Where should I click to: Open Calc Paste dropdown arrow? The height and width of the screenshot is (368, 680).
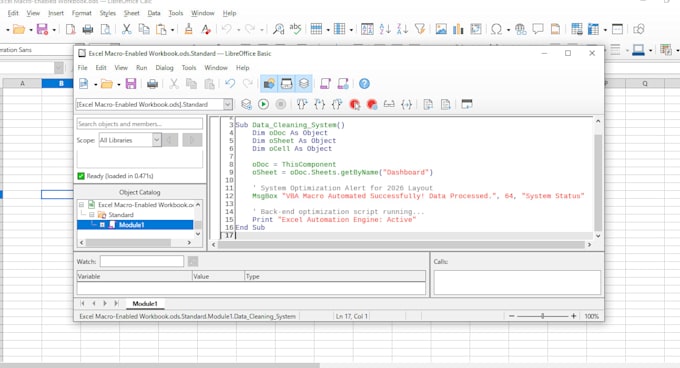173,30
